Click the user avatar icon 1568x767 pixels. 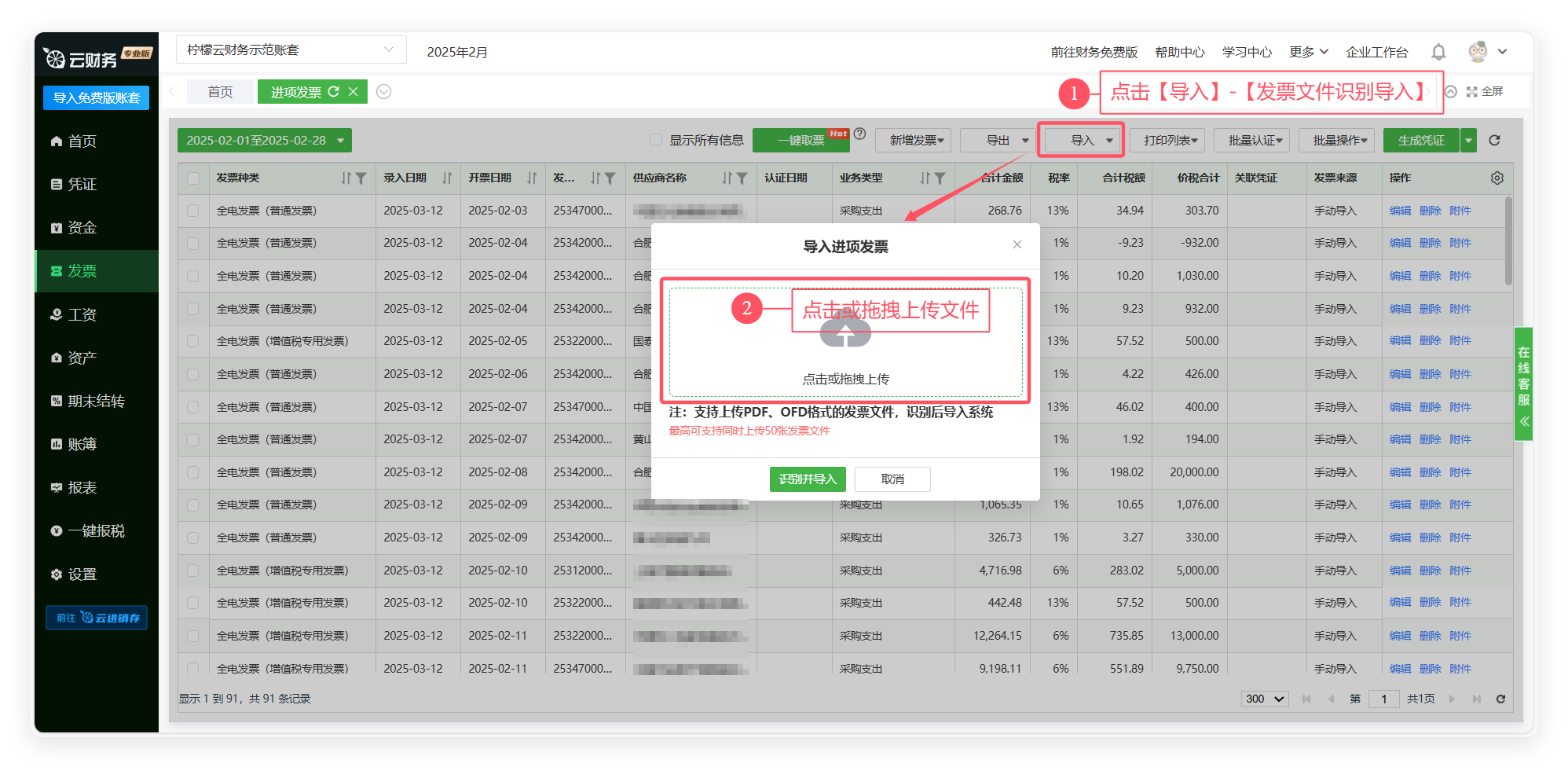[1478, 52]
